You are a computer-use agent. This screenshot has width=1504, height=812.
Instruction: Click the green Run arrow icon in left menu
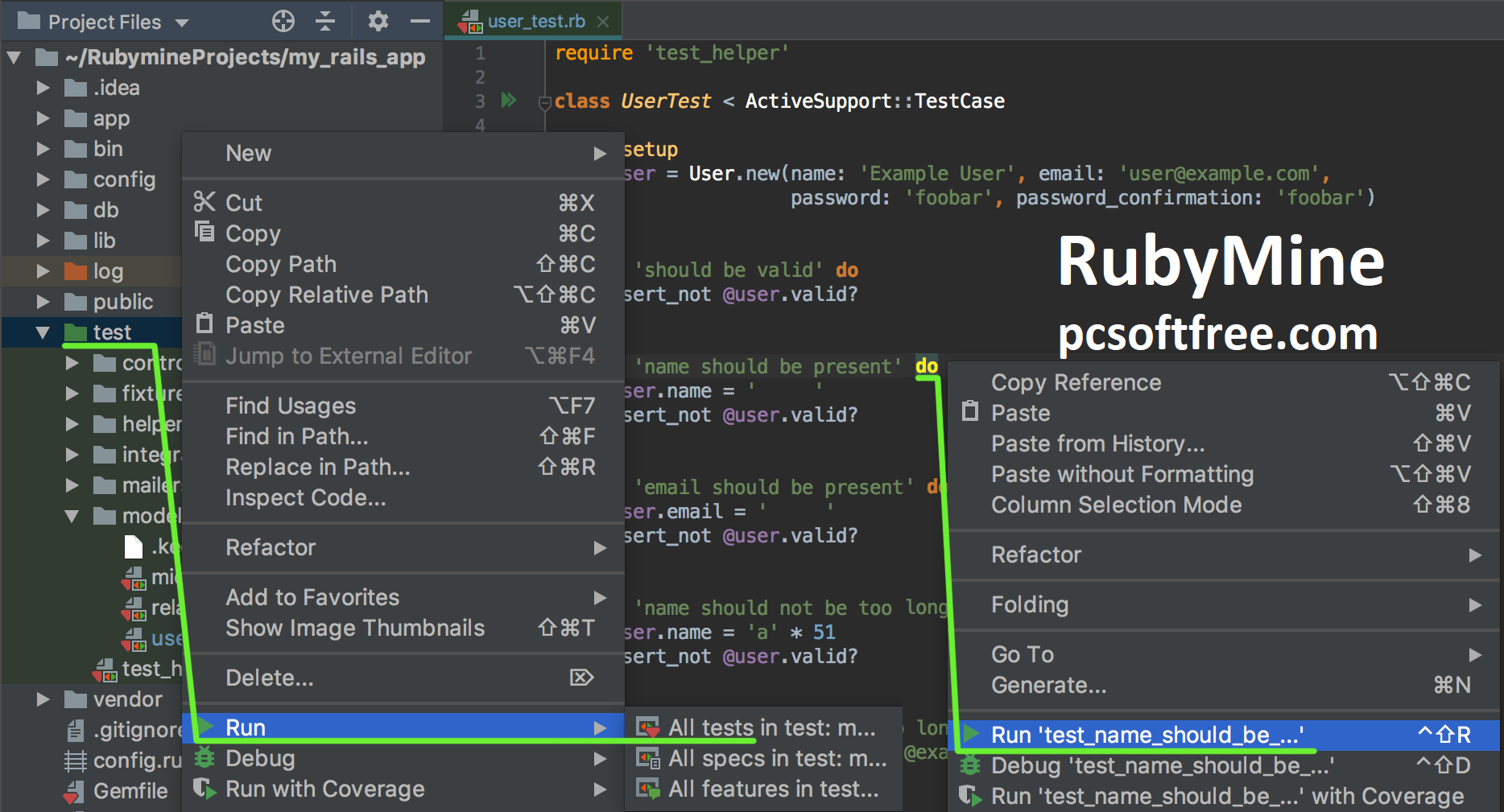(x=205, y=728)
